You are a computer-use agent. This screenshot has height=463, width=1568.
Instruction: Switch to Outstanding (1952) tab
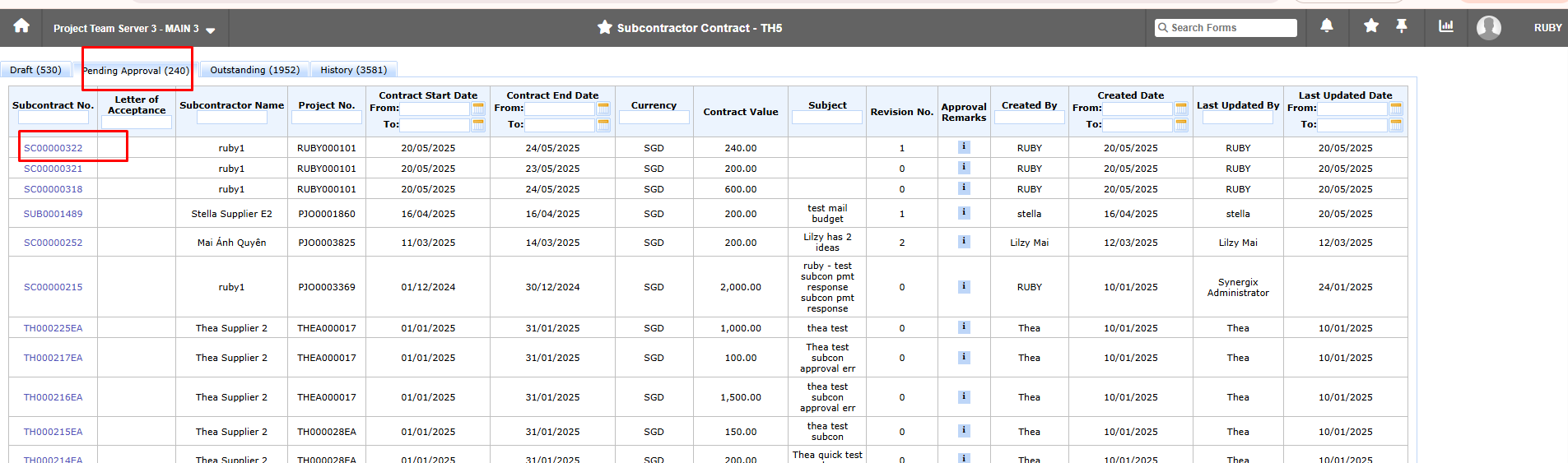pos(255,70)
